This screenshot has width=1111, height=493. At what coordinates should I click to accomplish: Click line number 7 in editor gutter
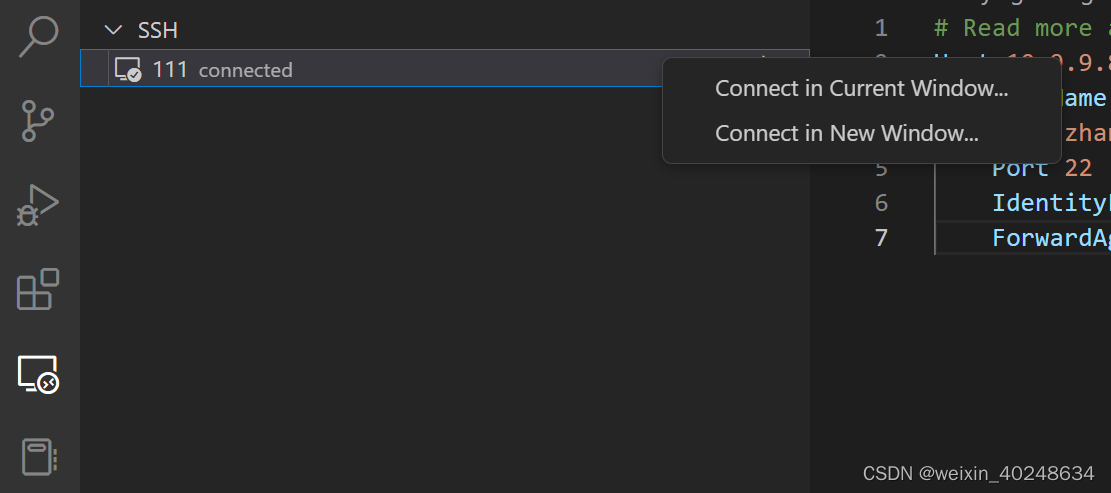coord(880,238)
